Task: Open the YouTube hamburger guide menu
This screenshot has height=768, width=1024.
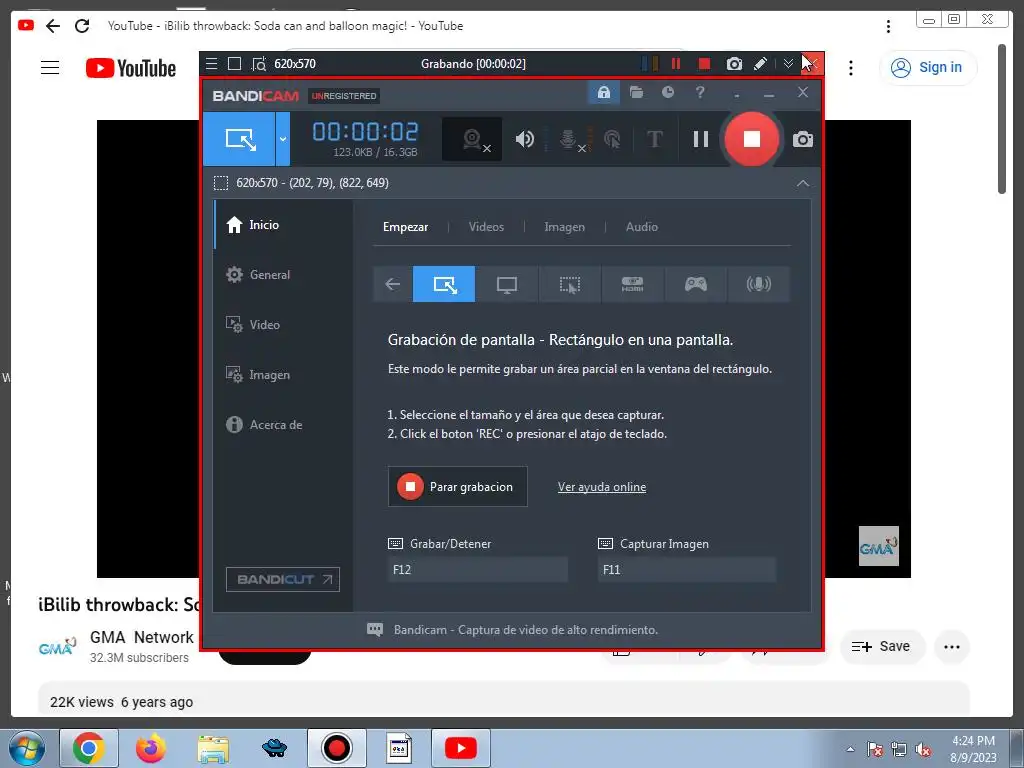Action: [50, 68]
